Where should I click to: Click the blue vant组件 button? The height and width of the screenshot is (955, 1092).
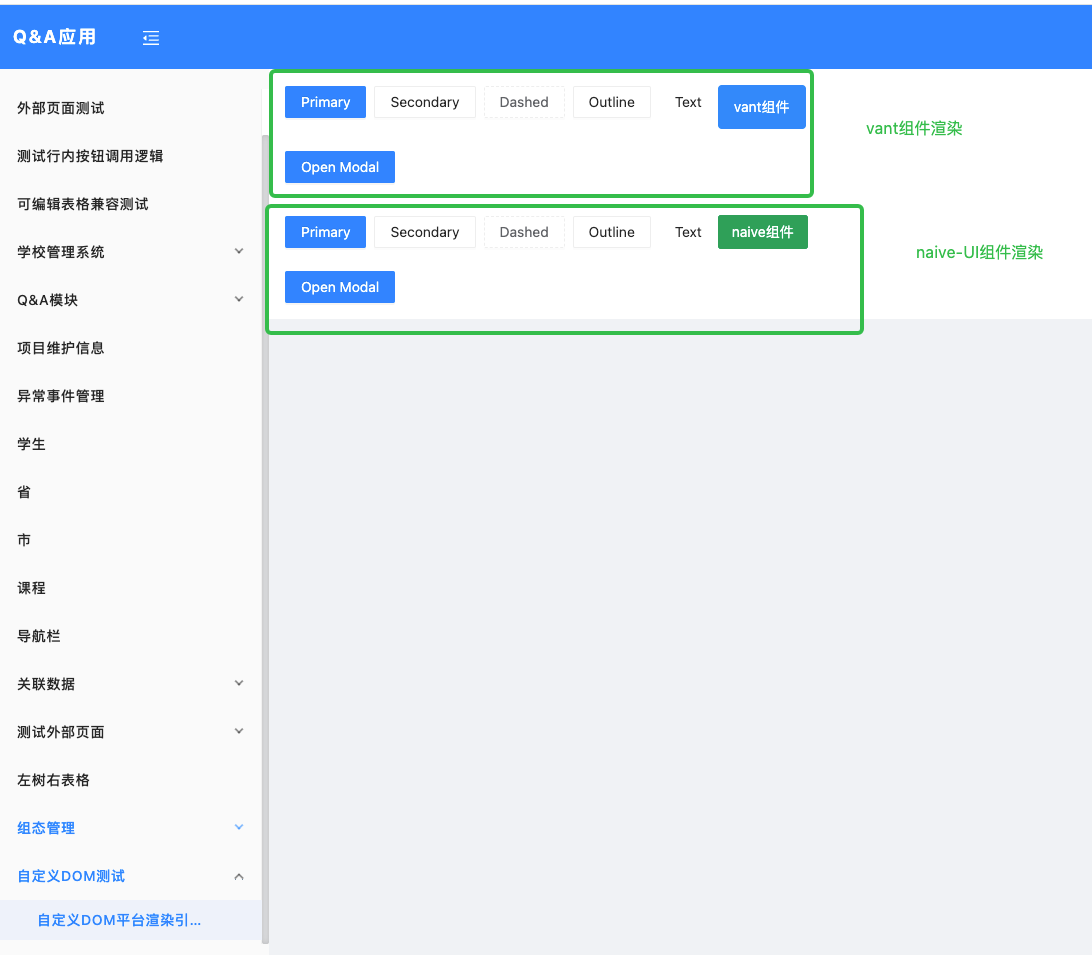click(762, 107)
